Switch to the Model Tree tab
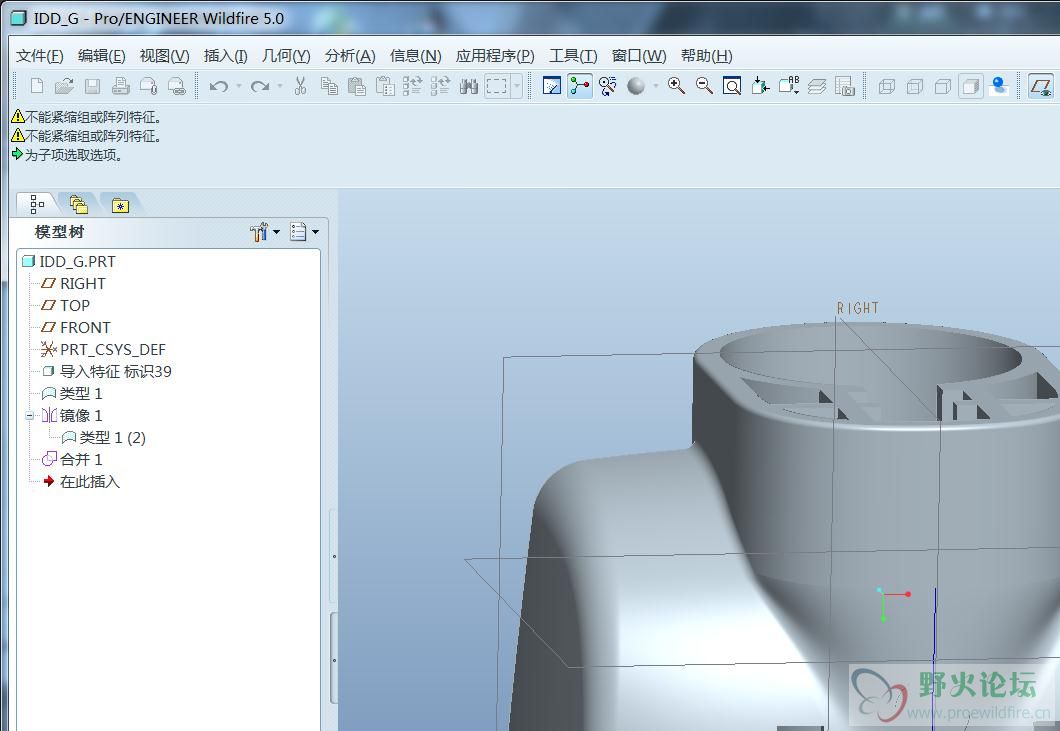 pyautogui.click(x=38, y=204)
